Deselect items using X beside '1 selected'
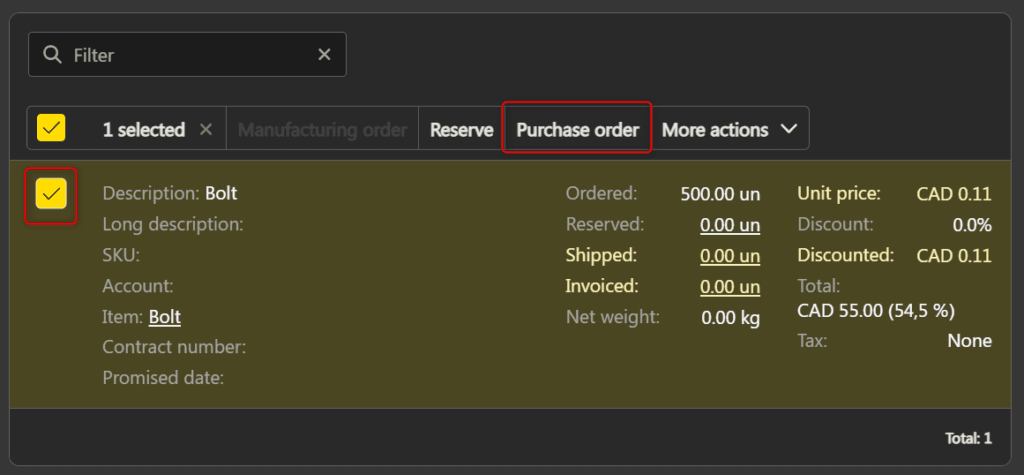 [x=205, y=130]
